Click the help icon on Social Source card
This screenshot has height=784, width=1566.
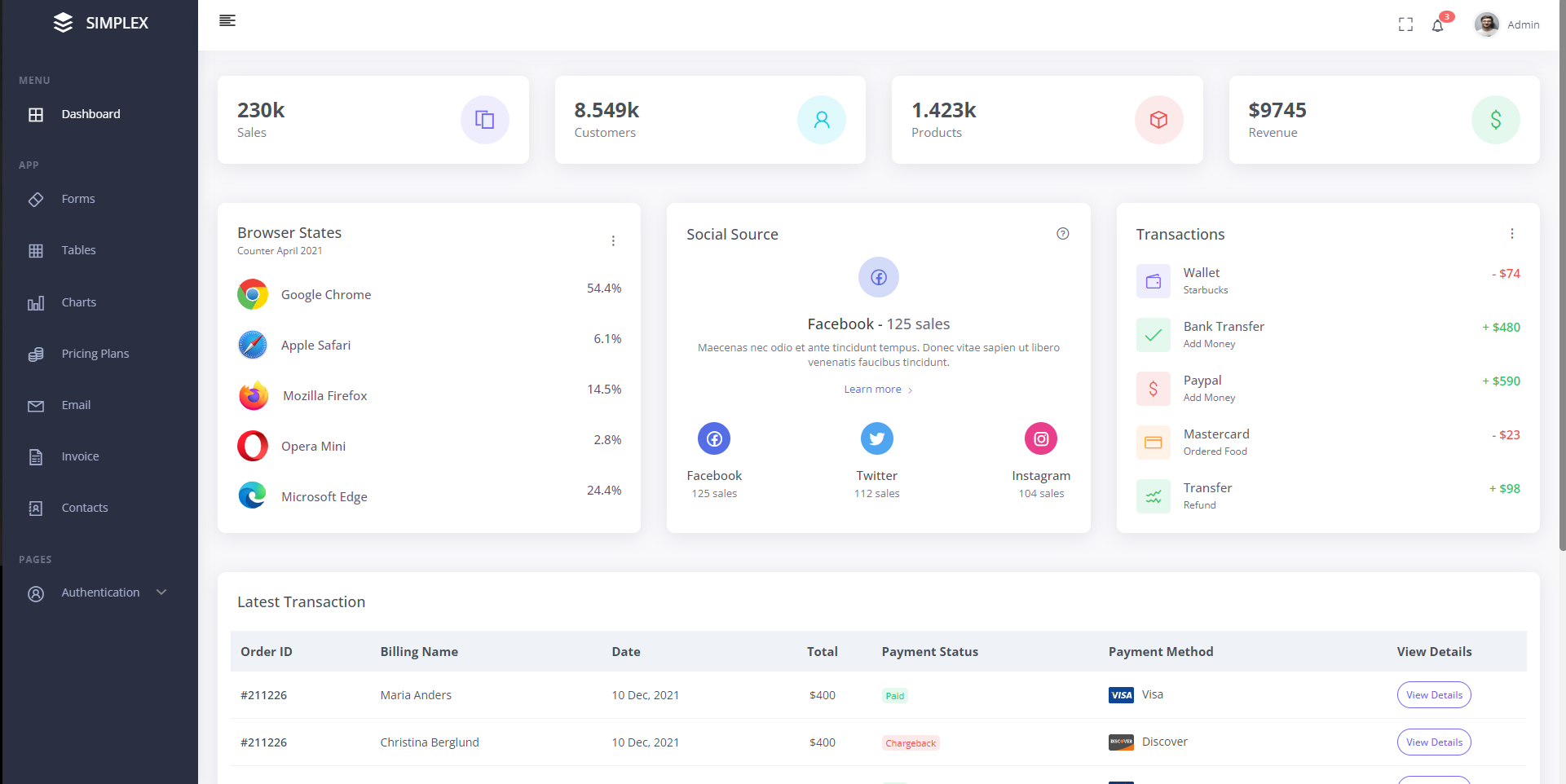[x=1062, y=234]
